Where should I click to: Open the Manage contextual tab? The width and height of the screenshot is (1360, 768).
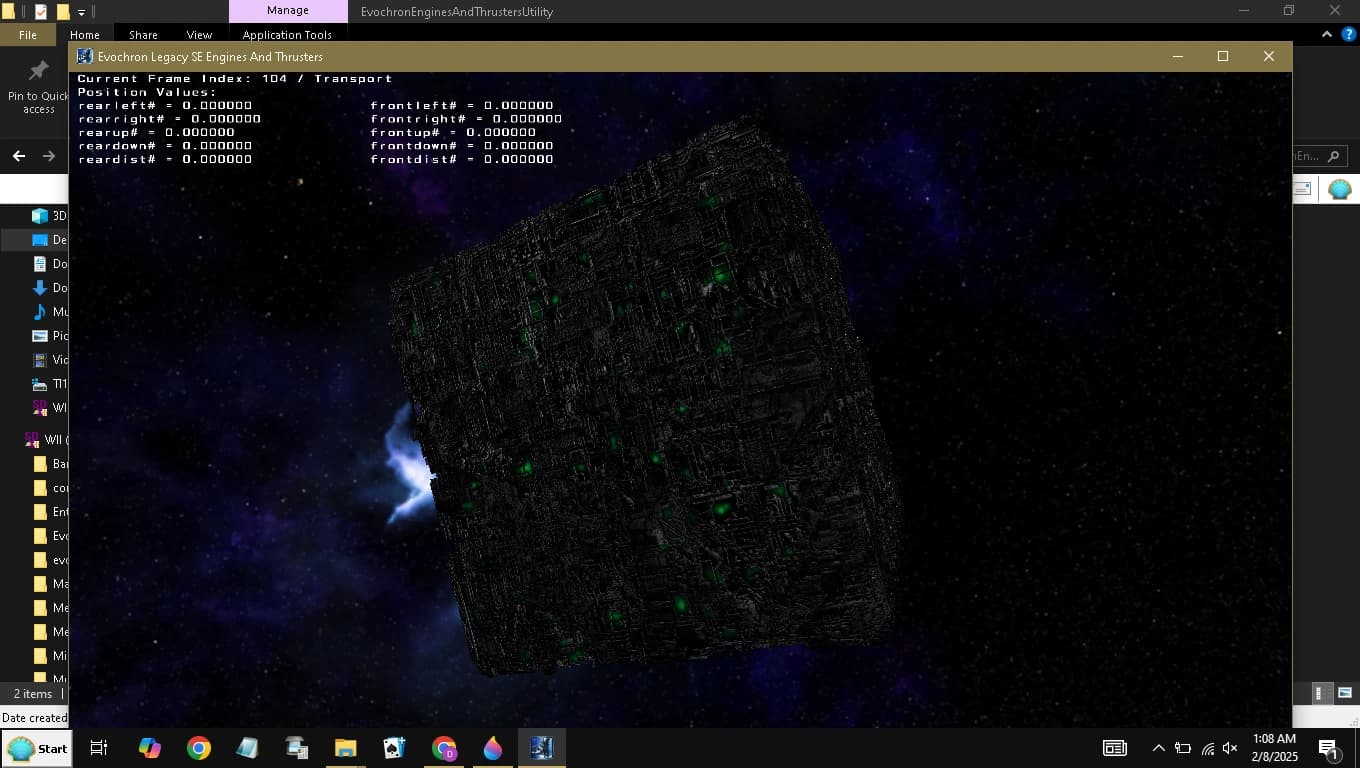287,11
